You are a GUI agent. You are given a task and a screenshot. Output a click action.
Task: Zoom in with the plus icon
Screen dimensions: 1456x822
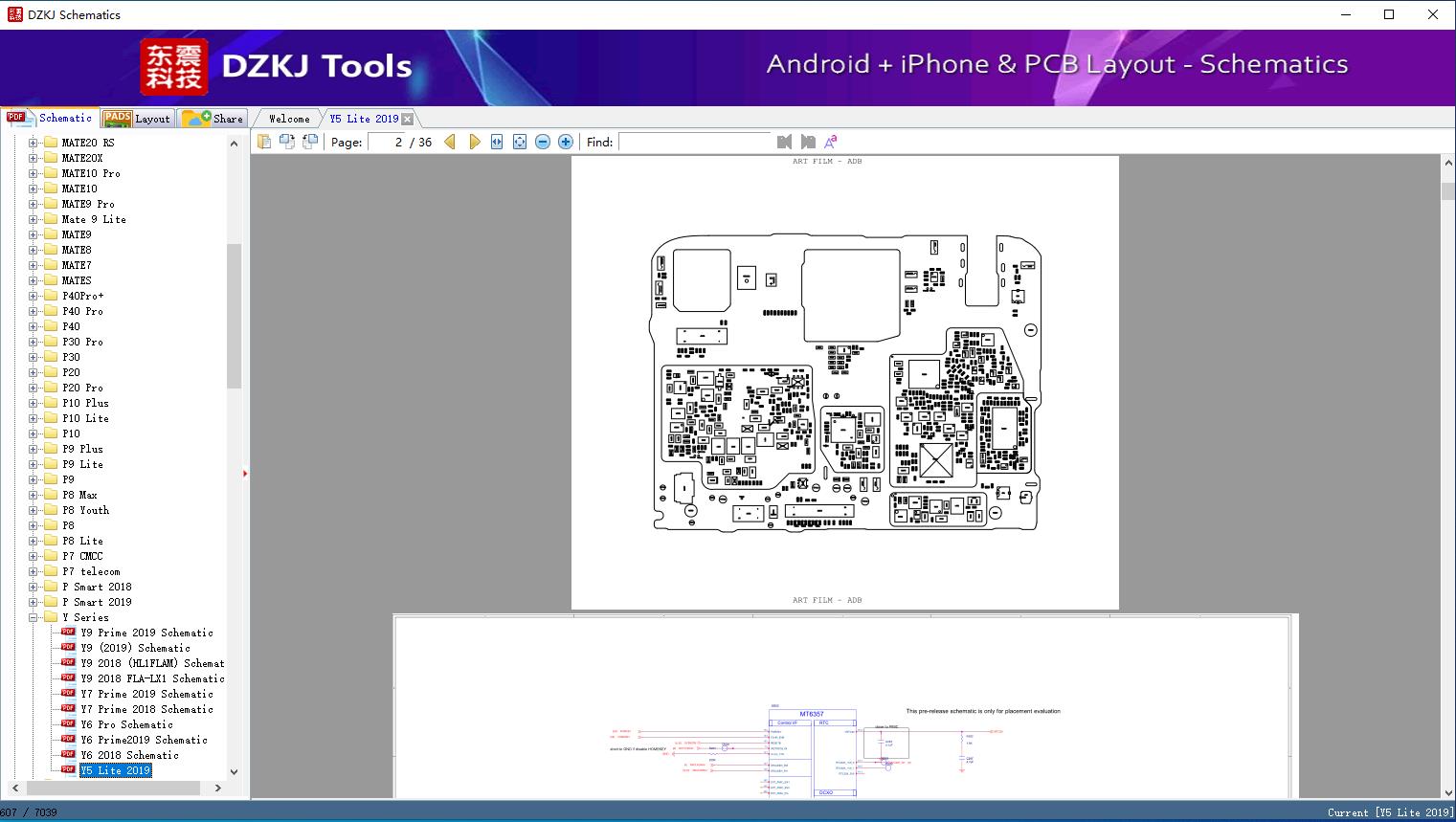pos(566,142)
